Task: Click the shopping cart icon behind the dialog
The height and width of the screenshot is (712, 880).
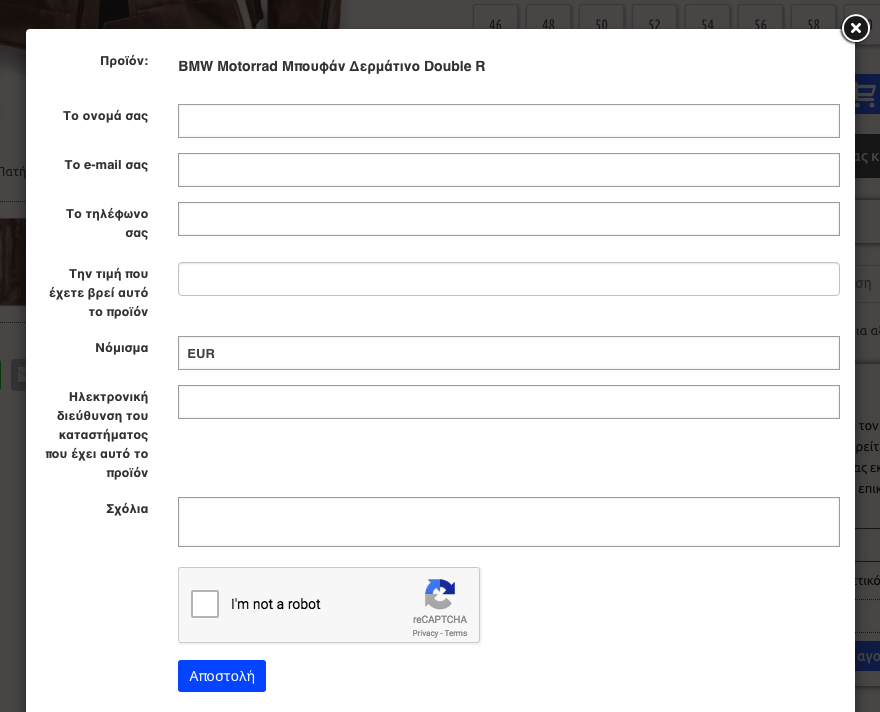Action: tap(866, 94)
